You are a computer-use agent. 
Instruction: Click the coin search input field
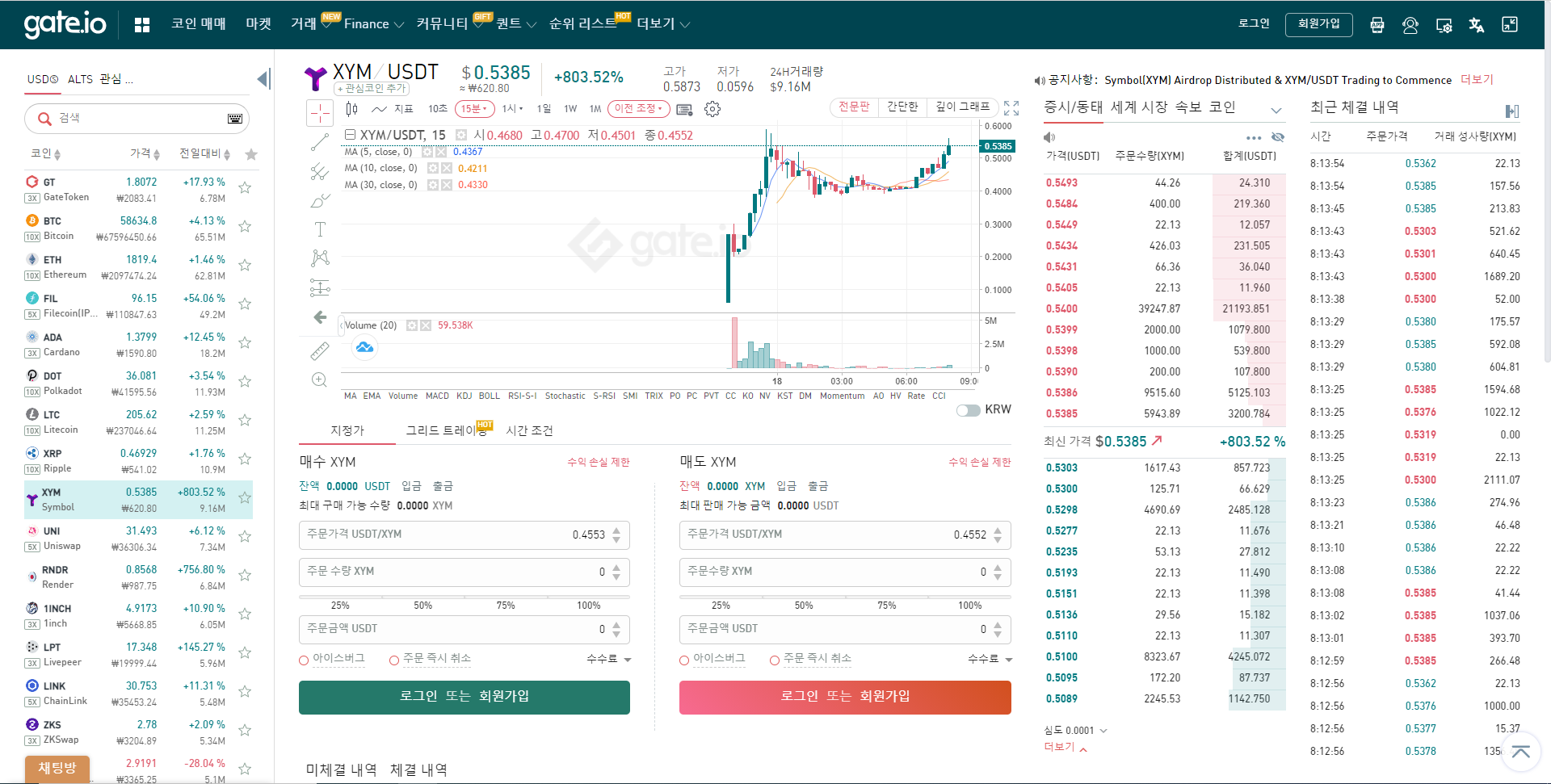[137, 119]
